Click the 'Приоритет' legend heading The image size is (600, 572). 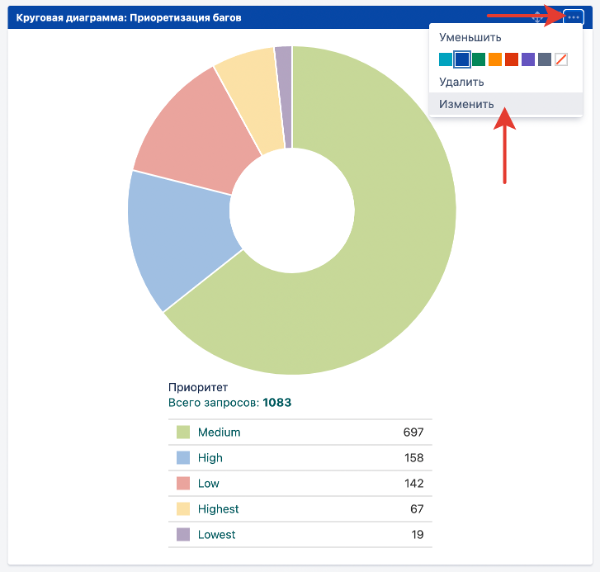click(x=198, y=388)
